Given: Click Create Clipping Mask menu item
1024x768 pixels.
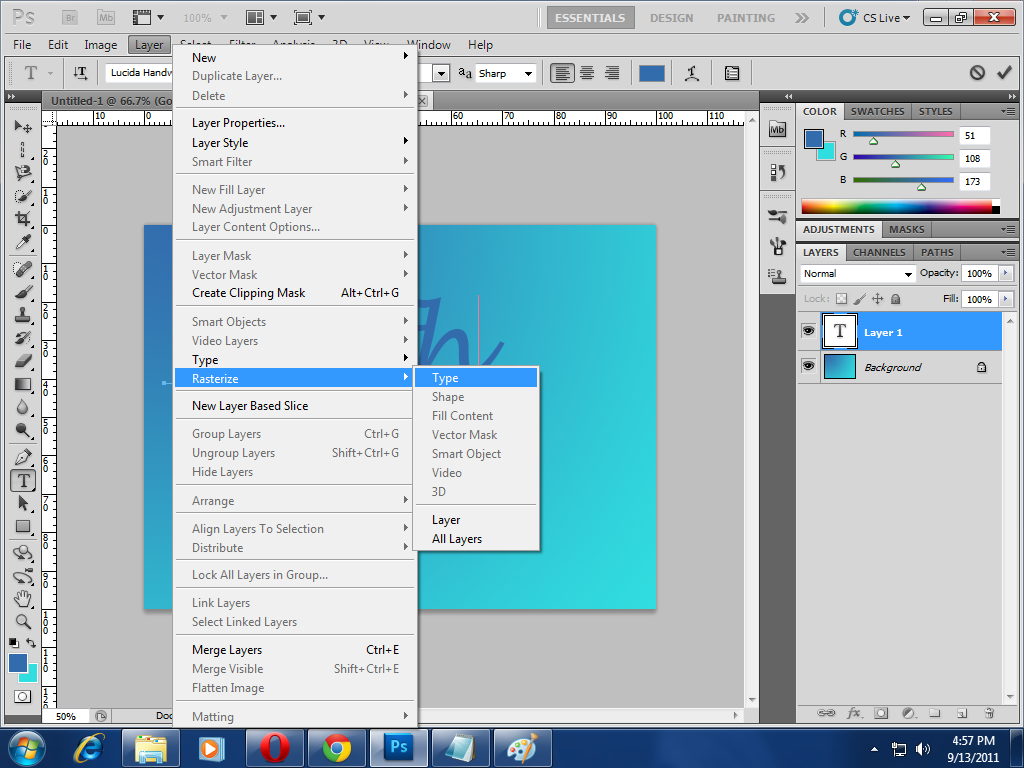Looking at the screenshot, I should coord(295,293).
